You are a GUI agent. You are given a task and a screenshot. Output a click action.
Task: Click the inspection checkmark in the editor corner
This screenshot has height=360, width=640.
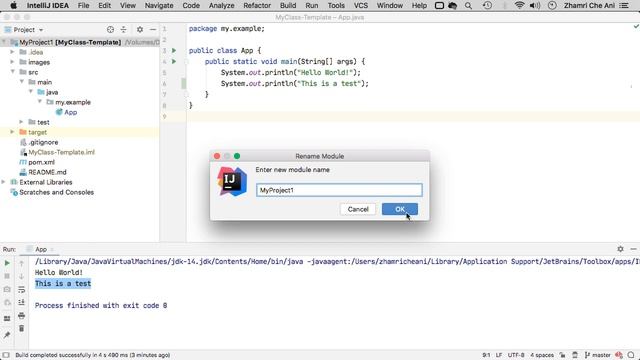[636, 27]
